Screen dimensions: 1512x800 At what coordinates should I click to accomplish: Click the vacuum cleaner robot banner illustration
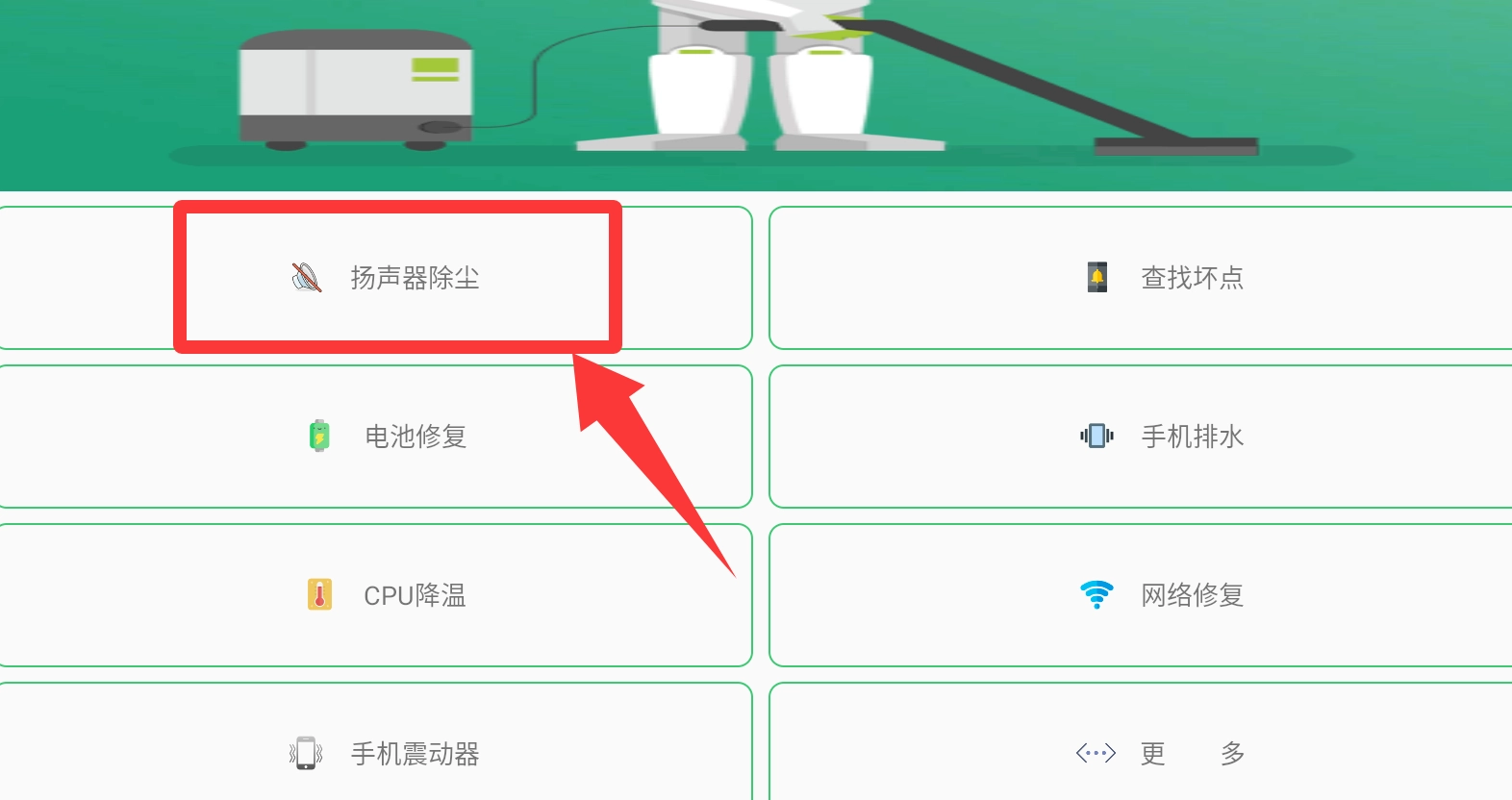point(756,95)
